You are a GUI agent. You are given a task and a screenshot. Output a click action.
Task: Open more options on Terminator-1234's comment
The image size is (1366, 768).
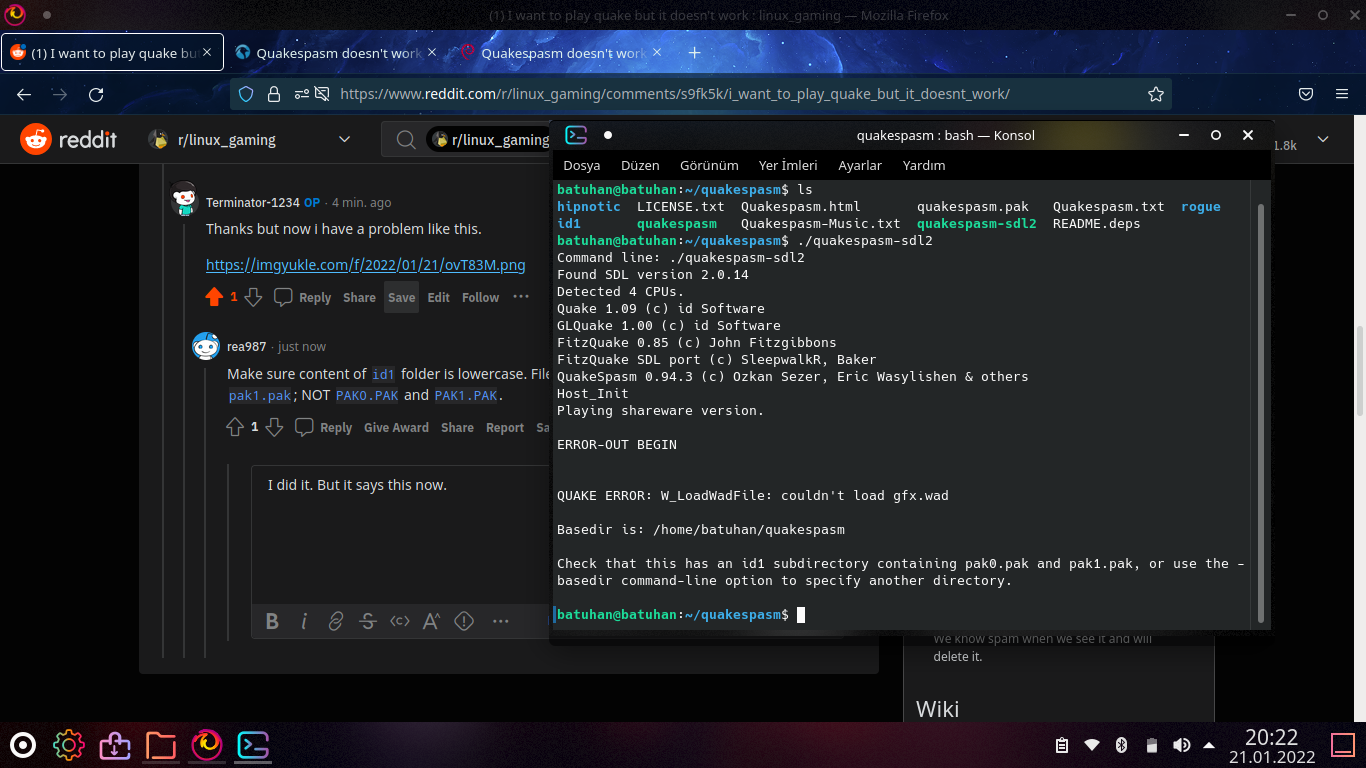pyautogui.click(x=521, y=297)
